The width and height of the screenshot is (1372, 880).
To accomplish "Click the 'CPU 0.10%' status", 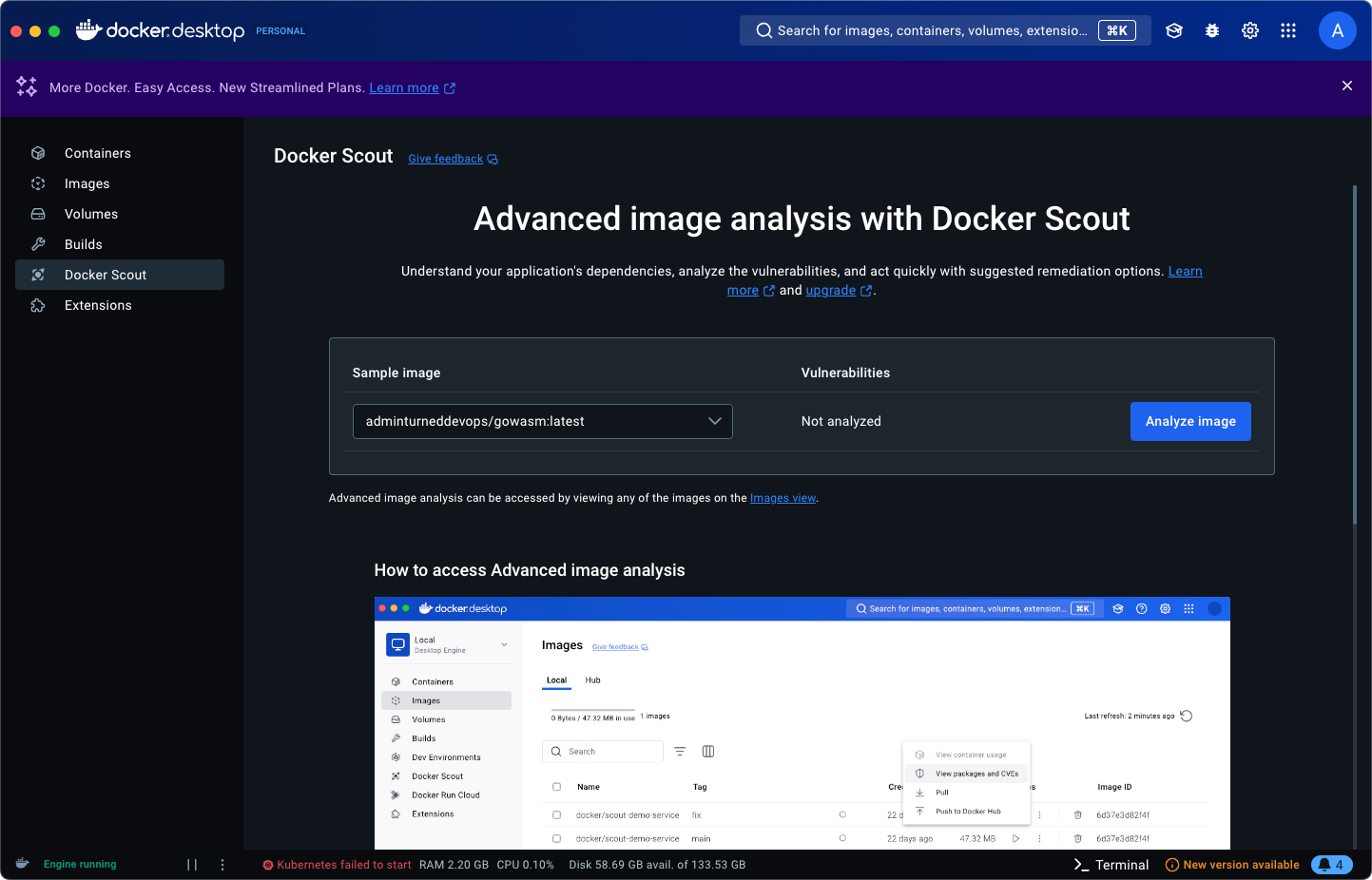I will pyautogui.click(x=525, y=865).
